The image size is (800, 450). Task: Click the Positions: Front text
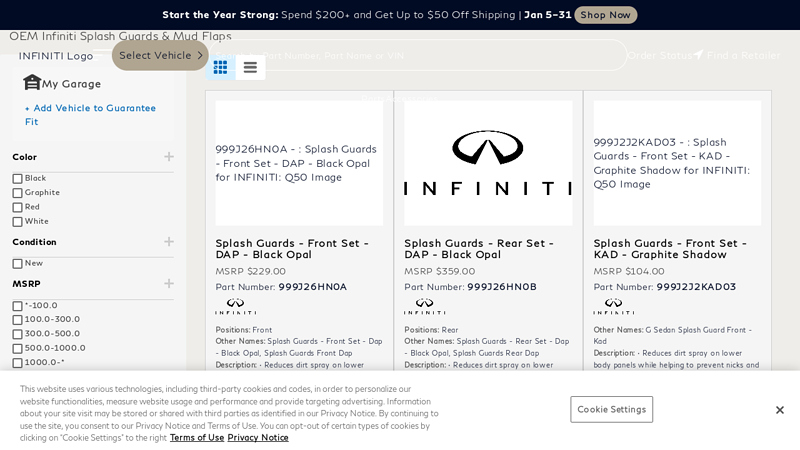243,330
